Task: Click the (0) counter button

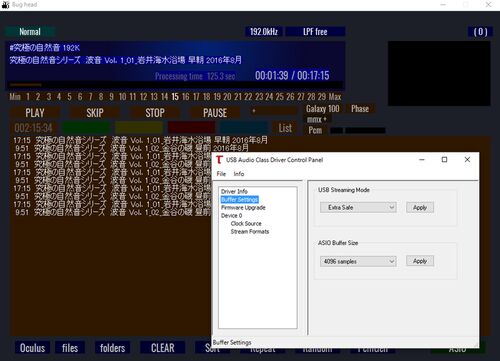Action: tap(480, 32)
